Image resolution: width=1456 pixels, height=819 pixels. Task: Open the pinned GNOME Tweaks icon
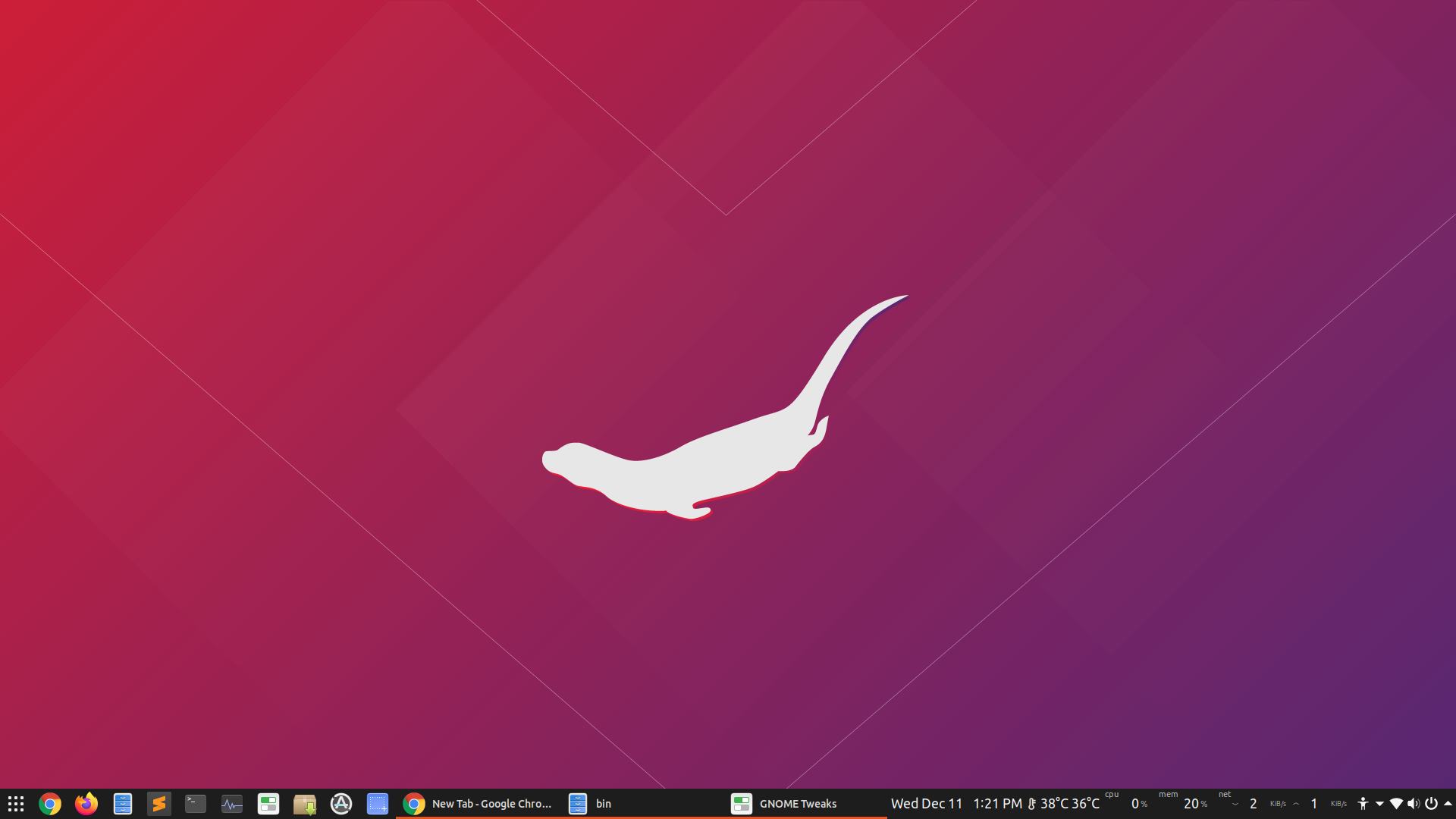[268, 804]
